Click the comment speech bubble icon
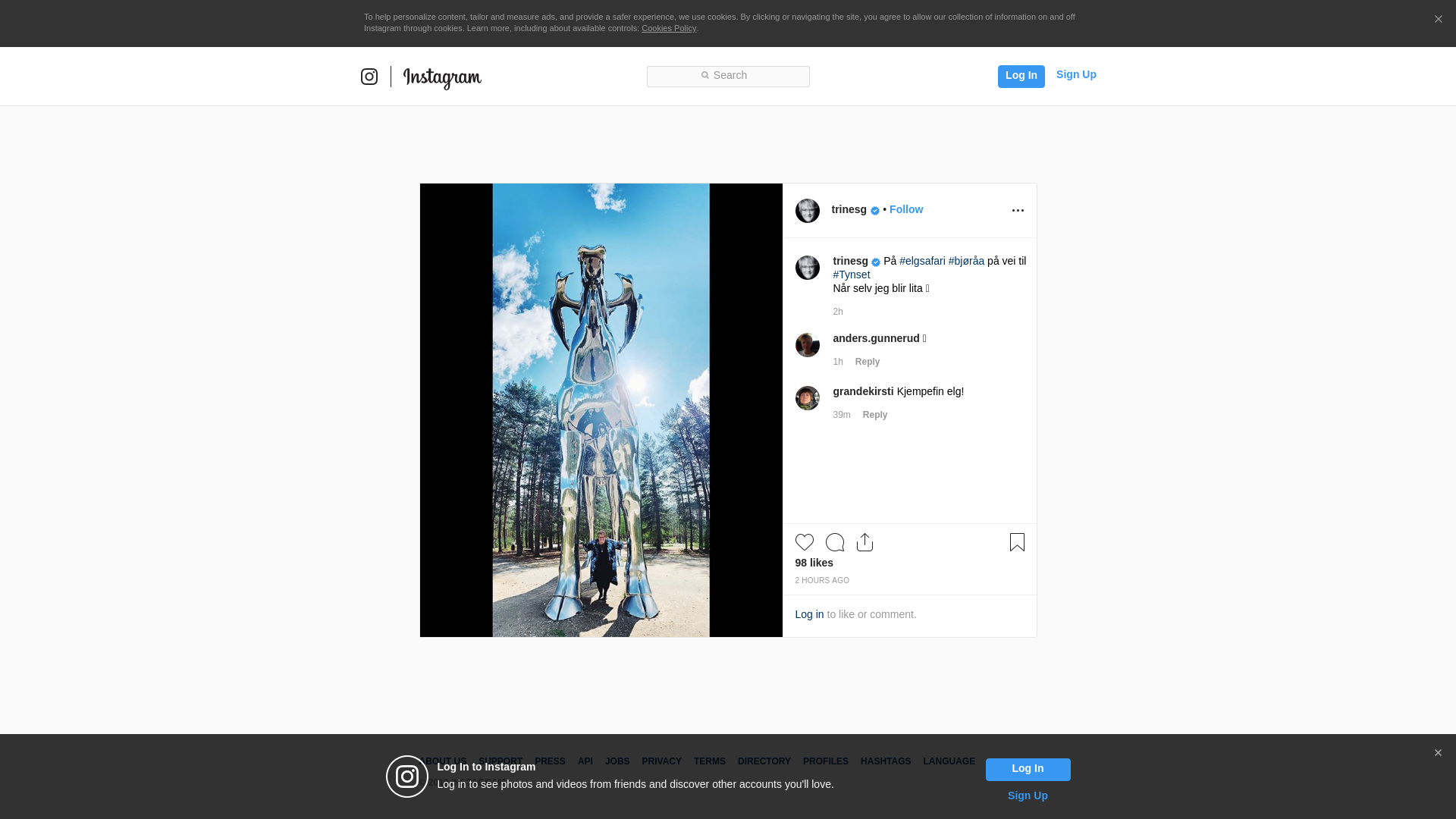The height and width of the screenshot is (819, 1456). pyautogui.click(x=834, y=542)
